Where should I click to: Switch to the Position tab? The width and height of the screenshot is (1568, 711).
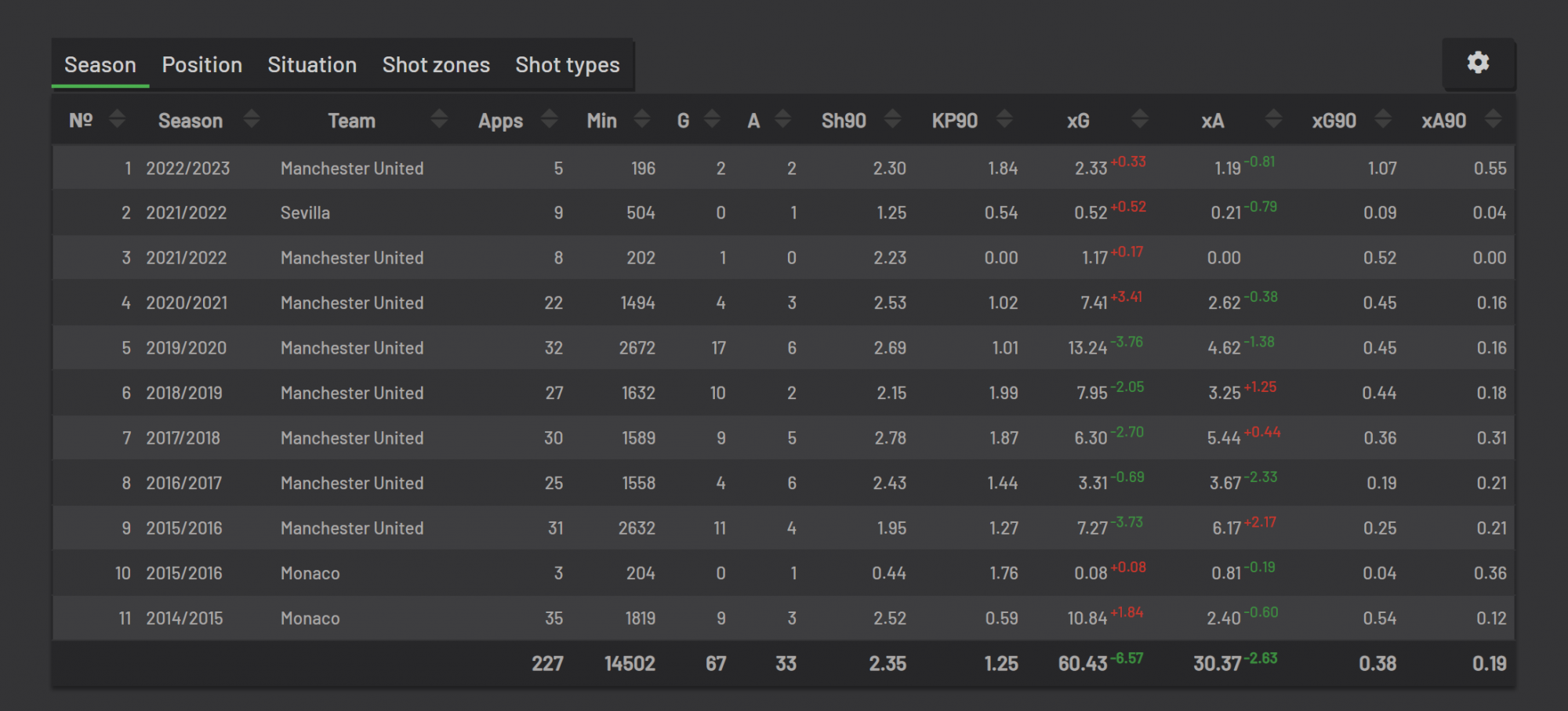[x=201, y=65]
